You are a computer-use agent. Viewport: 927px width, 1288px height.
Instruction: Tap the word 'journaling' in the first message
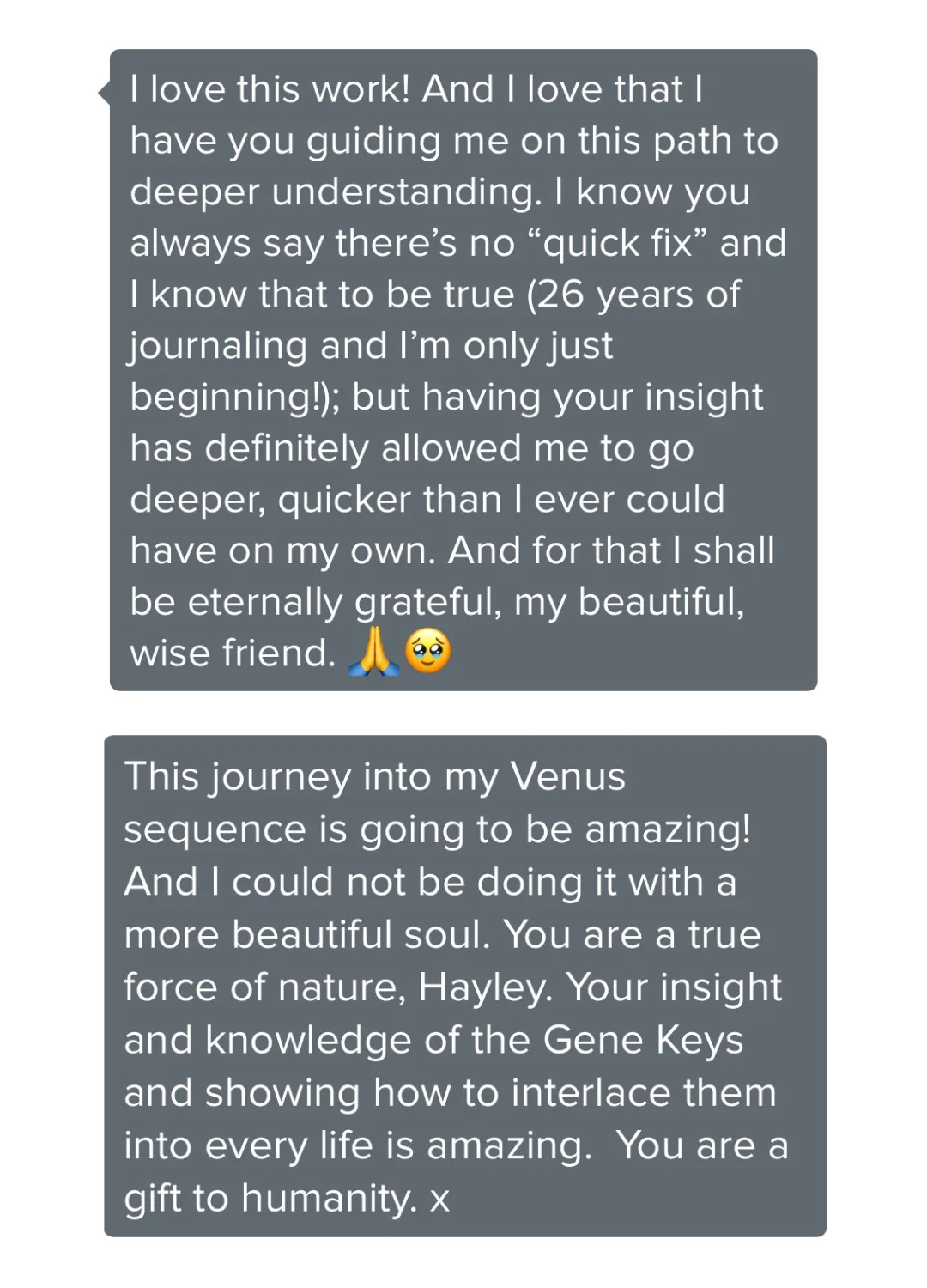pyautogui.click(x=218, y=347)
